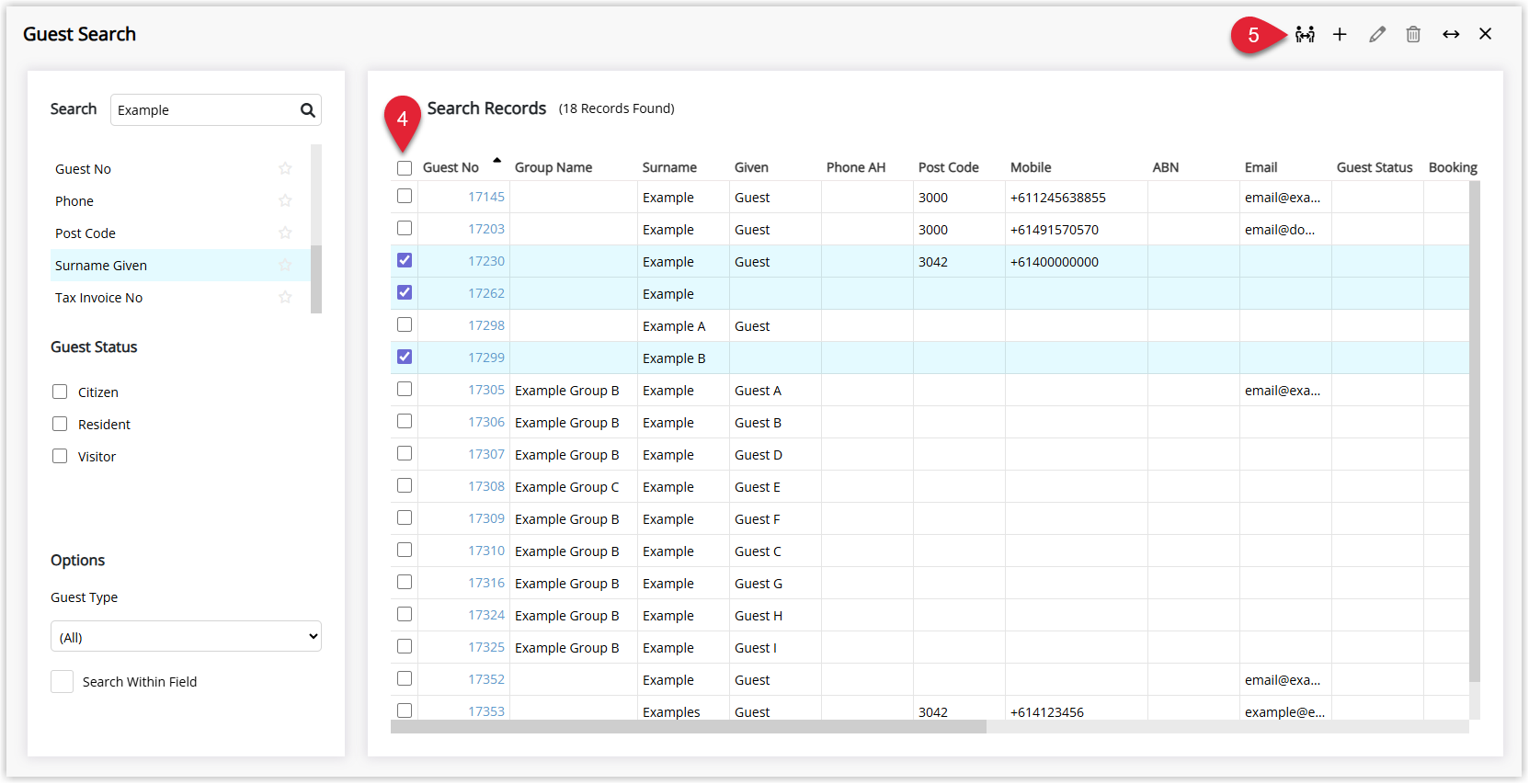Viewport: 1529px width, 784px height.
Task: Open guest number 17353 link
Action: tap(486, 711)
